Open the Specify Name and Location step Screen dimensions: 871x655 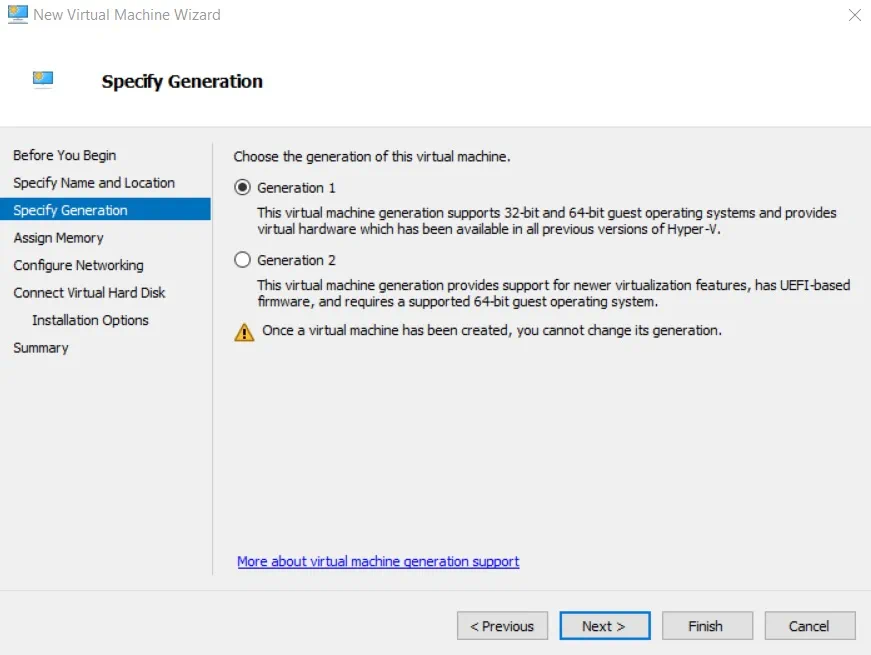(93, 183)
